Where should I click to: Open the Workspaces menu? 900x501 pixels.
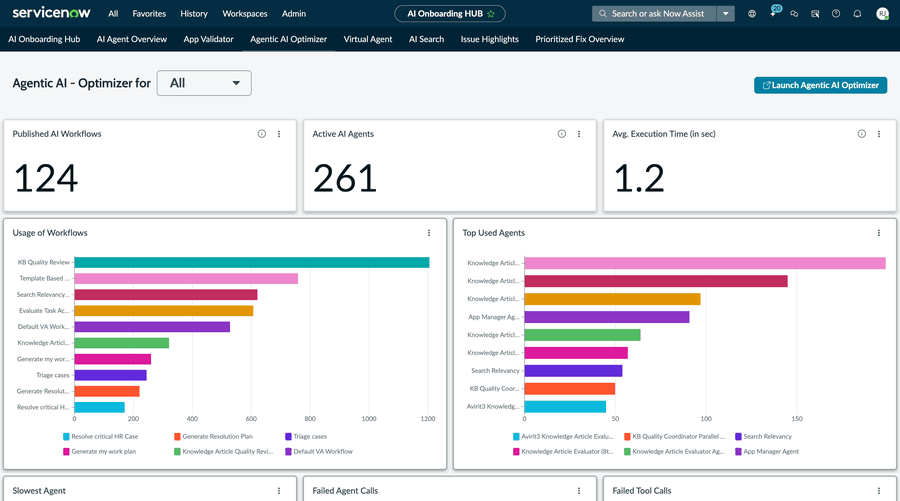click(x=245, y=14)
